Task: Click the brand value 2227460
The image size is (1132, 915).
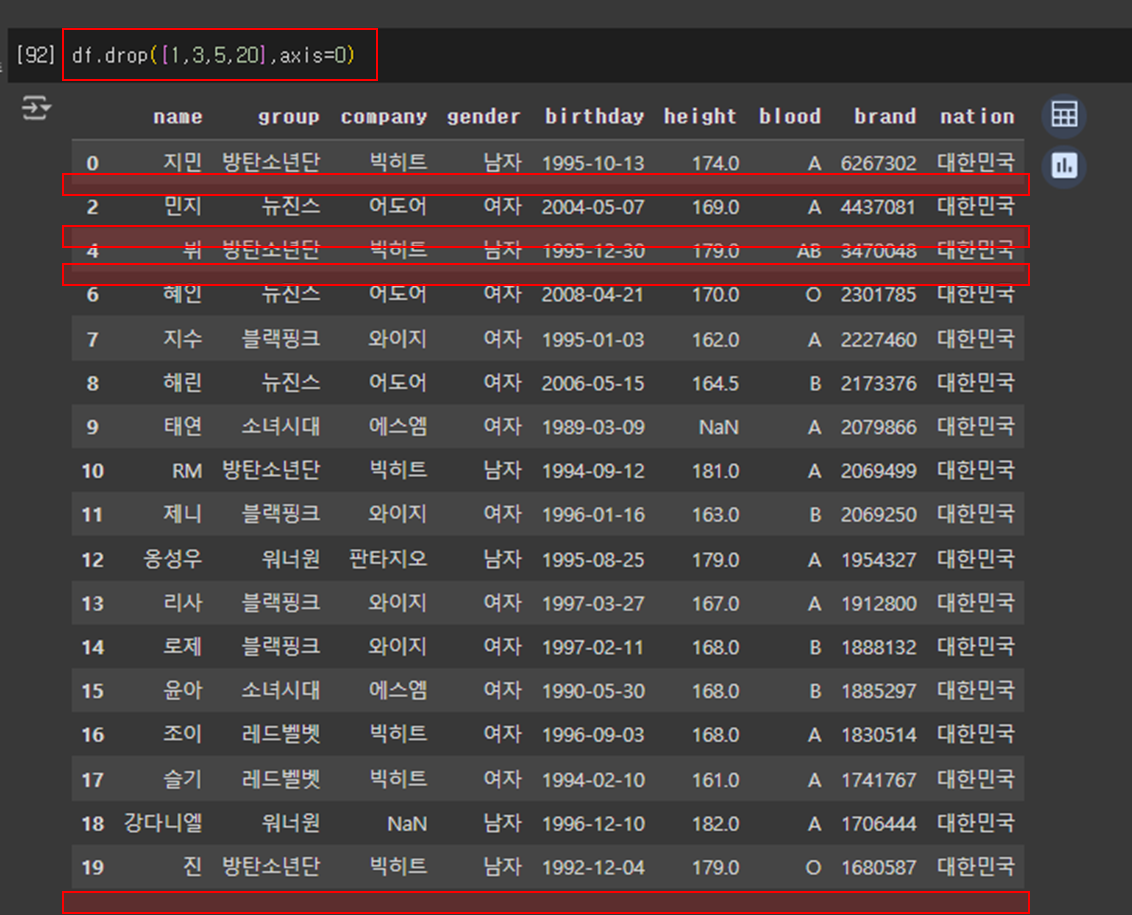Action: click(x=879, y=339)
